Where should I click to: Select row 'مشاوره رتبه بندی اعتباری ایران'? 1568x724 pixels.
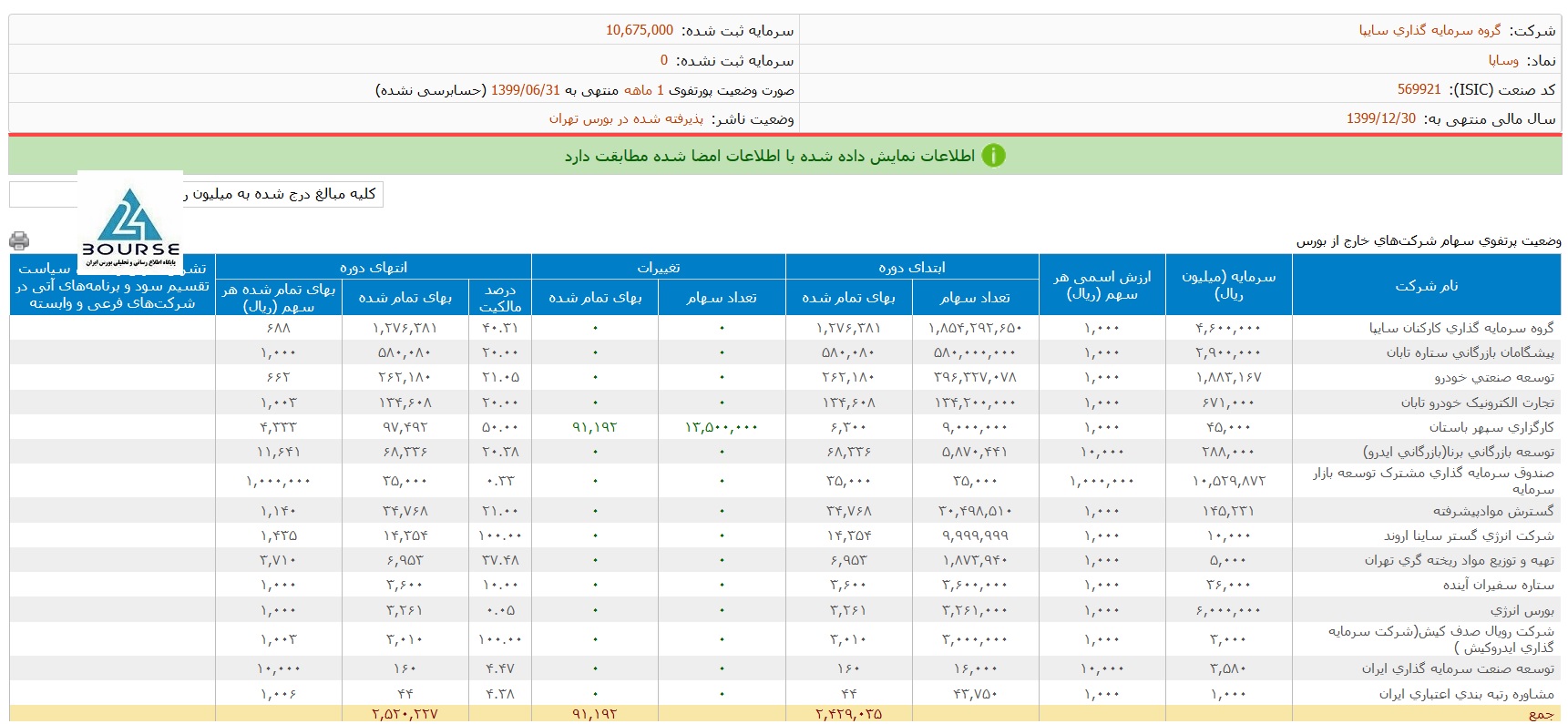[785, 694]
